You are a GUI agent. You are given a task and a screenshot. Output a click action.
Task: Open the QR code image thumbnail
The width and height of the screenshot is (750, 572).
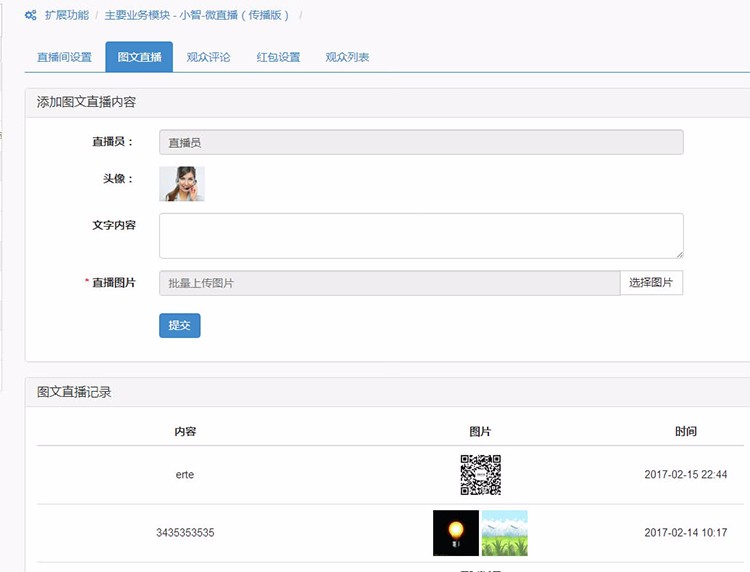(480, 475)
